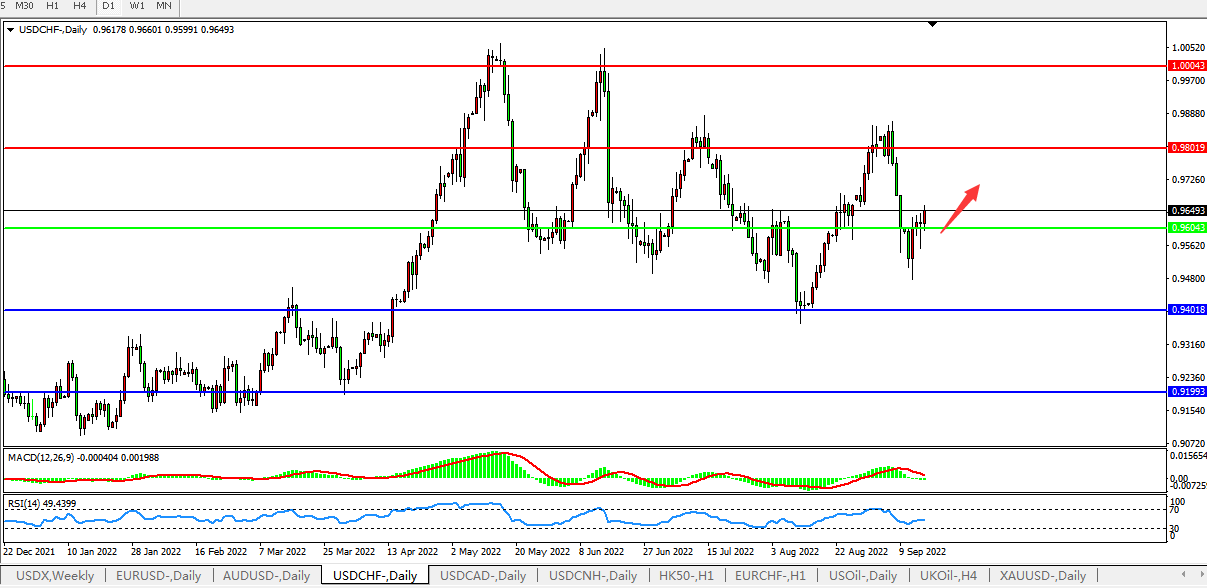Click the chart shift triangle marker at top
Image resolution: width=1207 pixels, height=588 pixels.
(932, 23)
